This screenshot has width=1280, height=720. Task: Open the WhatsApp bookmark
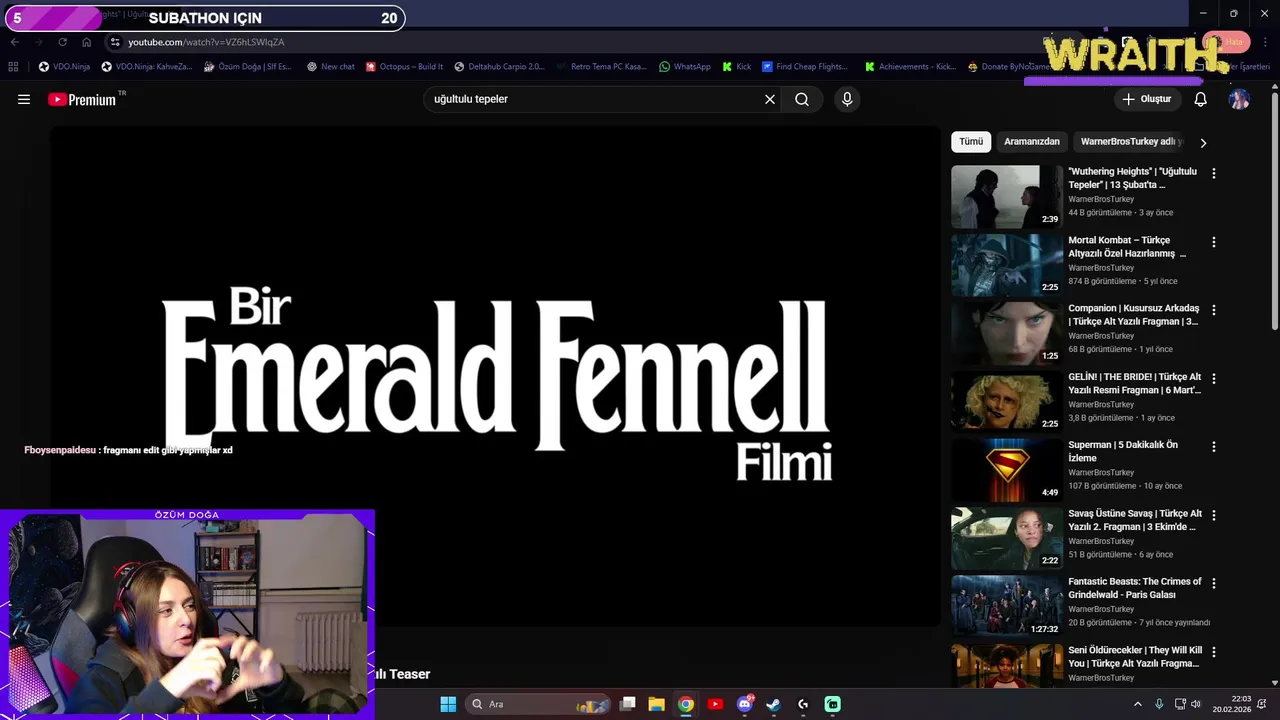[x=684, y=67]
